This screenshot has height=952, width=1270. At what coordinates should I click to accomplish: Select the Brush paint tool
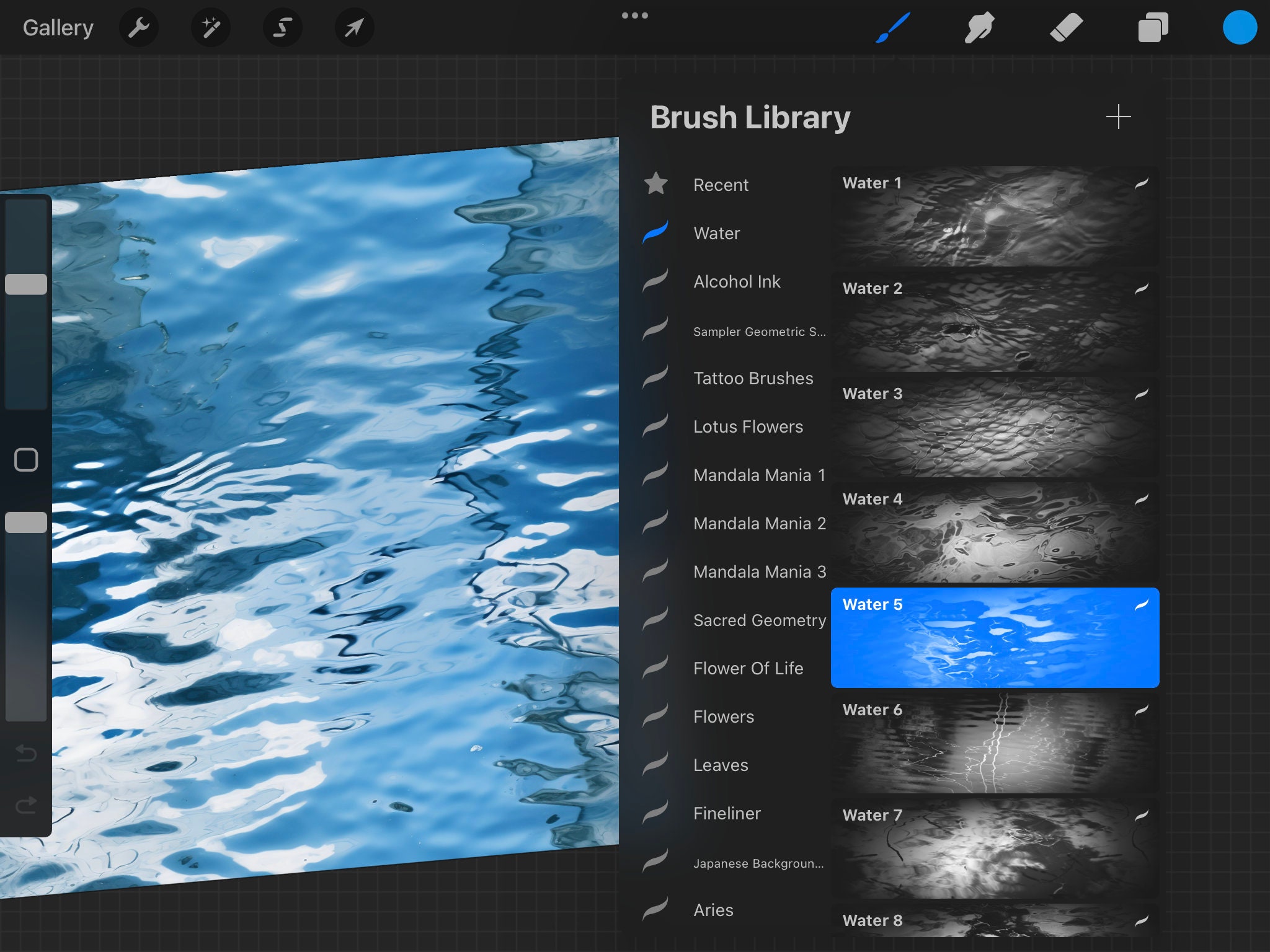(893, 28)
